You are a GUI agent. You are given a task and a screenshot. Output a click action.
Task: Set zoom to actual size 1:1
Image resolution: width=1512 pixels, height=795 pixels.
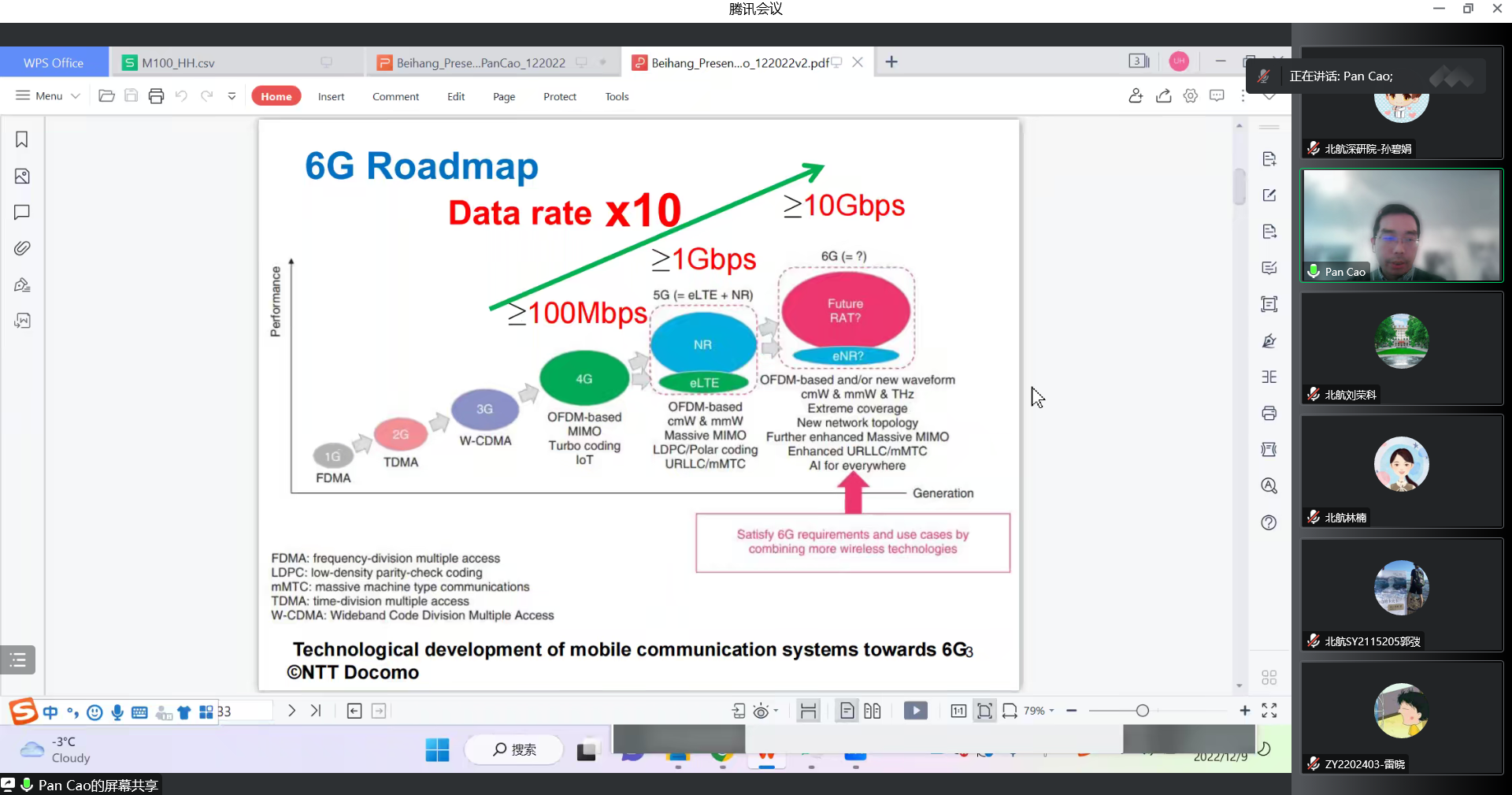[958, 711]
